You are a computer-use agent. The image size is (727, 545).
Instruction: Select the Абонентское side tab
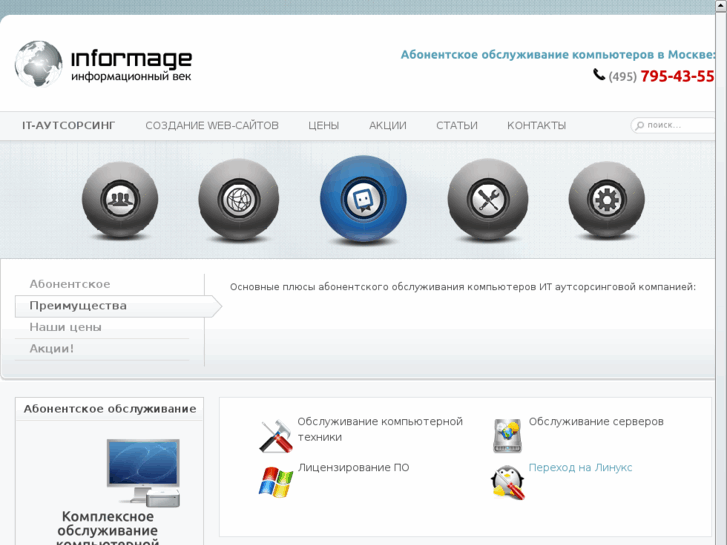point(70,284)
